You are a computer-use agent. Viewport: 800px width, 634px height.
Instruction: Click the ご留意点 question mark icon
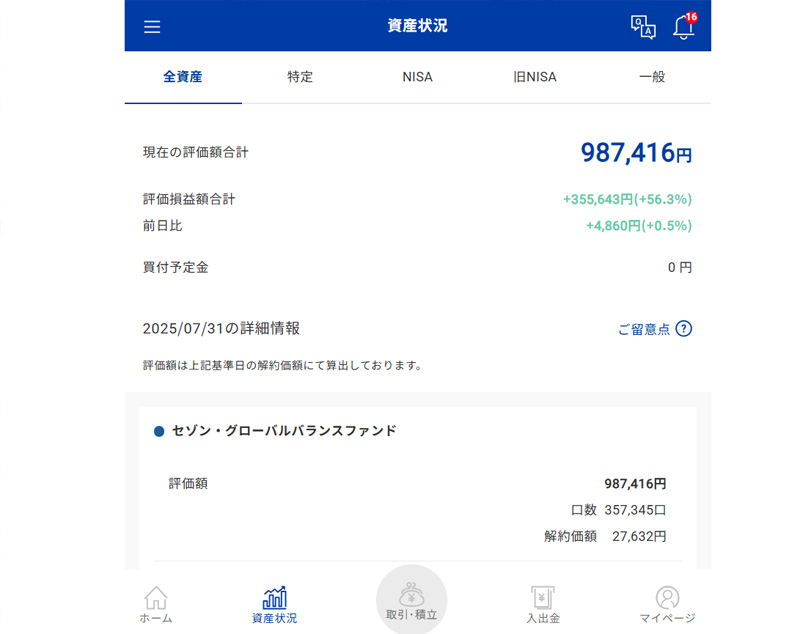pos(684,329)
